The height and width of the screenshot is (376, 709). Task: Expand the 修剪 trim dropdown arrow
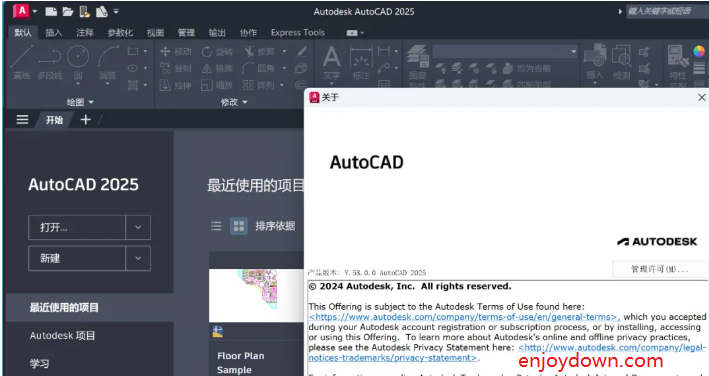(x=284, y=52)
